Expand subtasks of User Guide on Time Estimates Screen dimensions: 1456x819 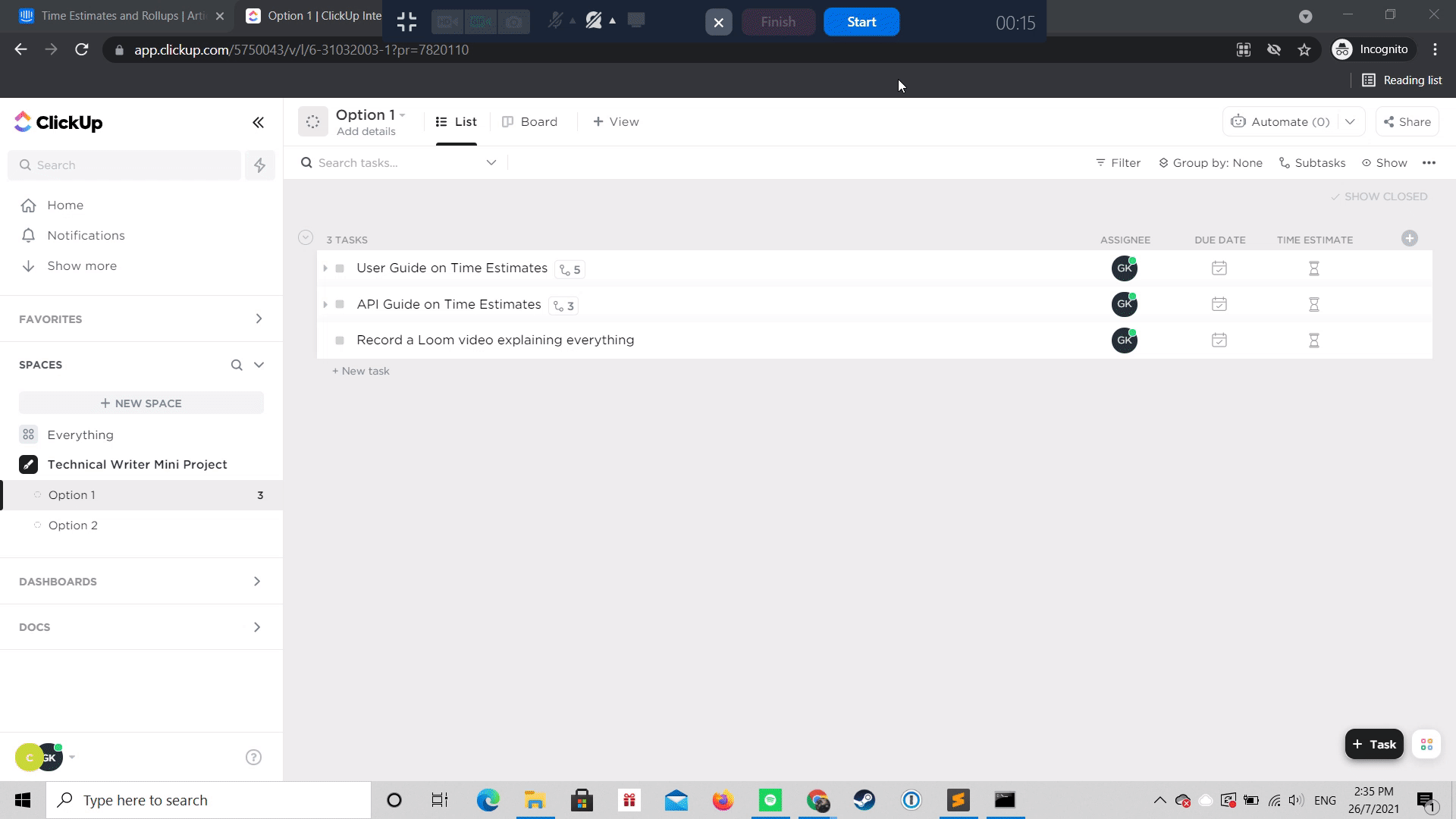tap(325, 268)
